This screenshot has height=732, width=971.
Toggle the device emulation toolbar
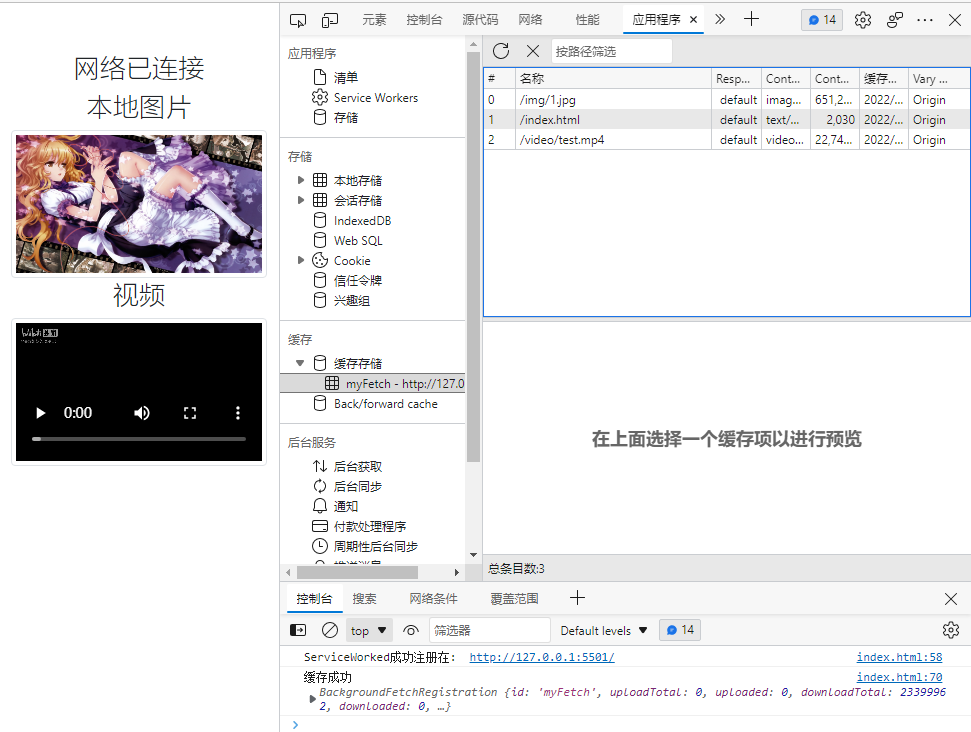coord(328,19)
